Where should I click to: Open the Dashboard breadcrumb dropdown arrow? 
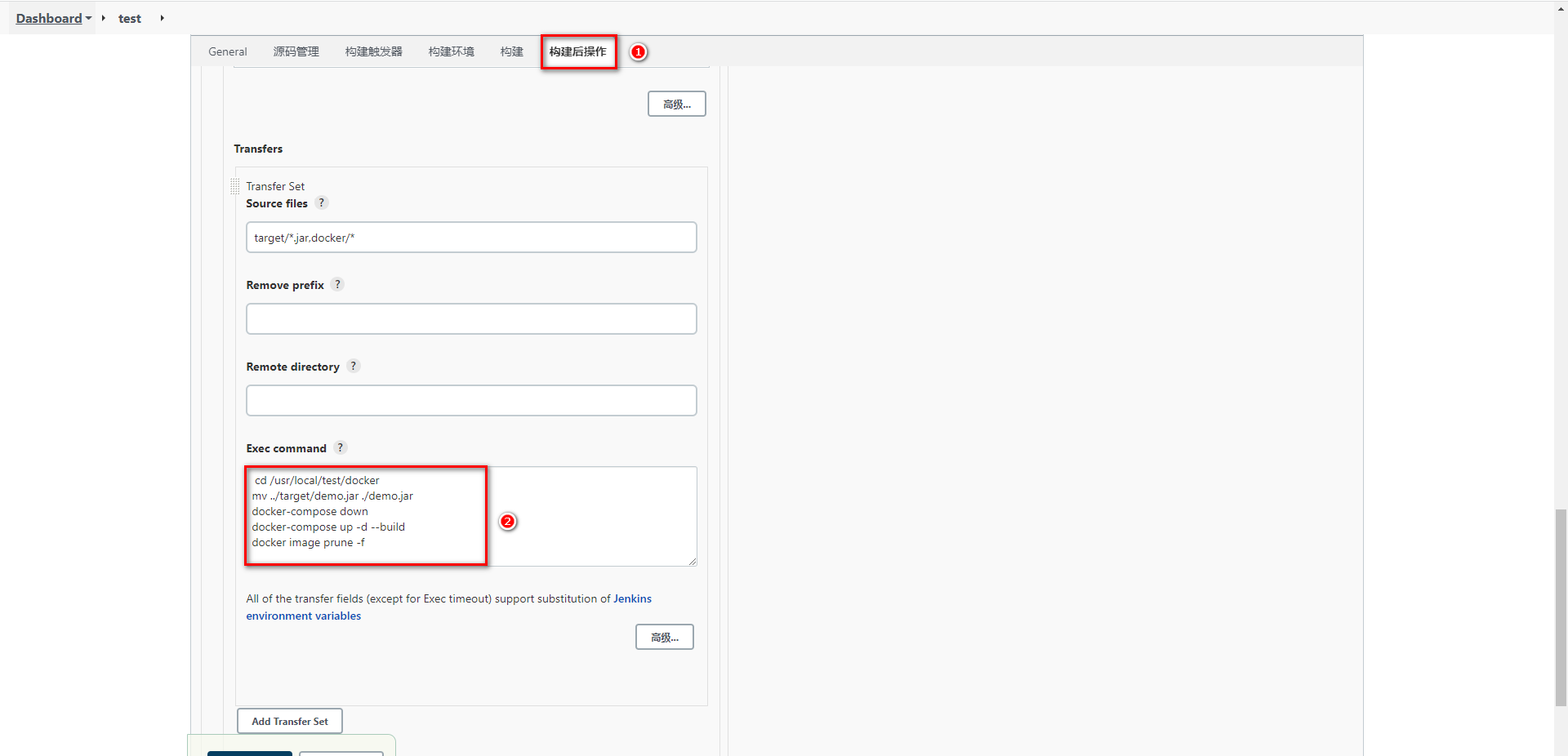(88, 18)
